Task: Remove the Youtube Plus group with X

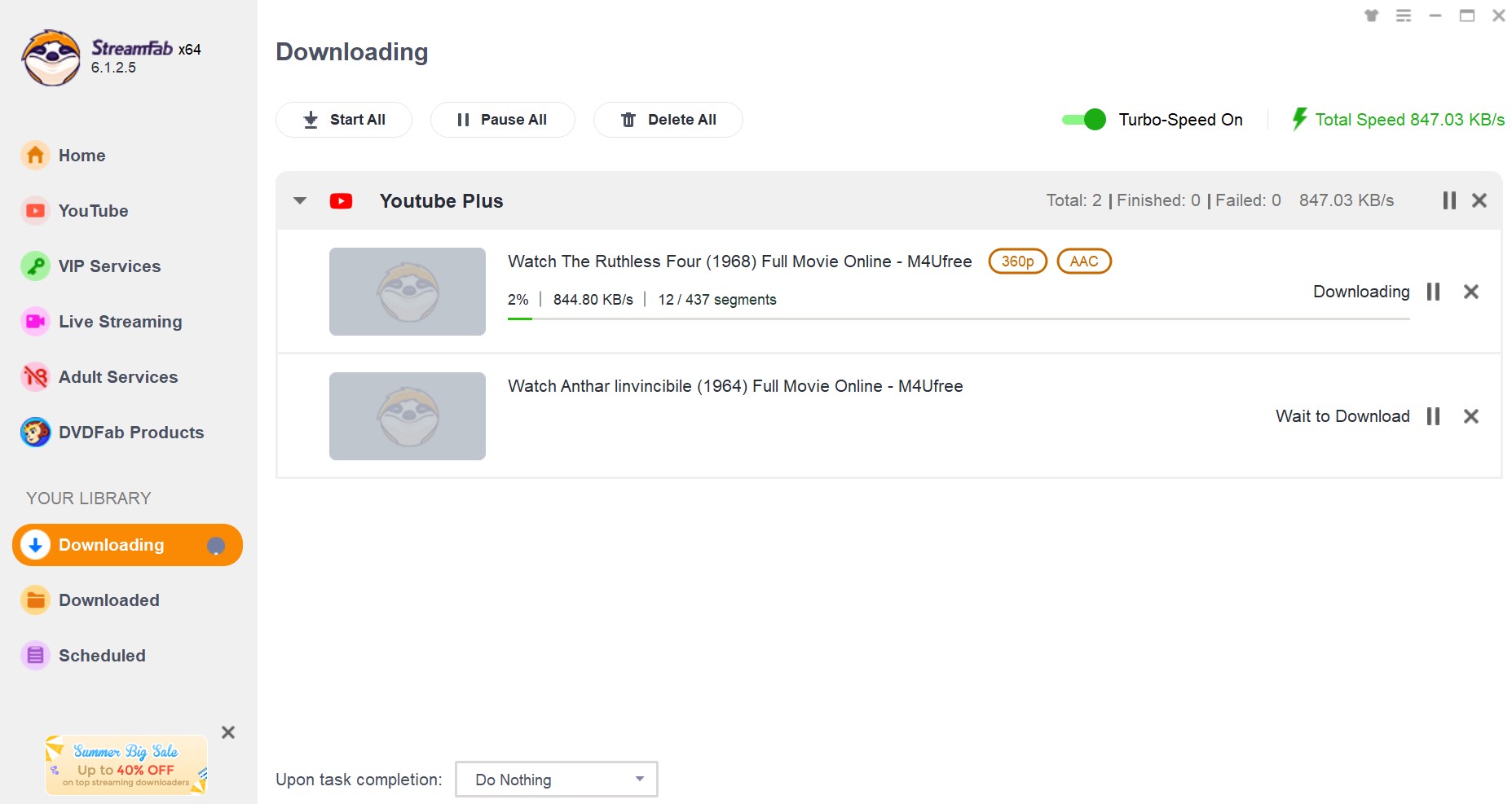Action: pos(1479,200)
